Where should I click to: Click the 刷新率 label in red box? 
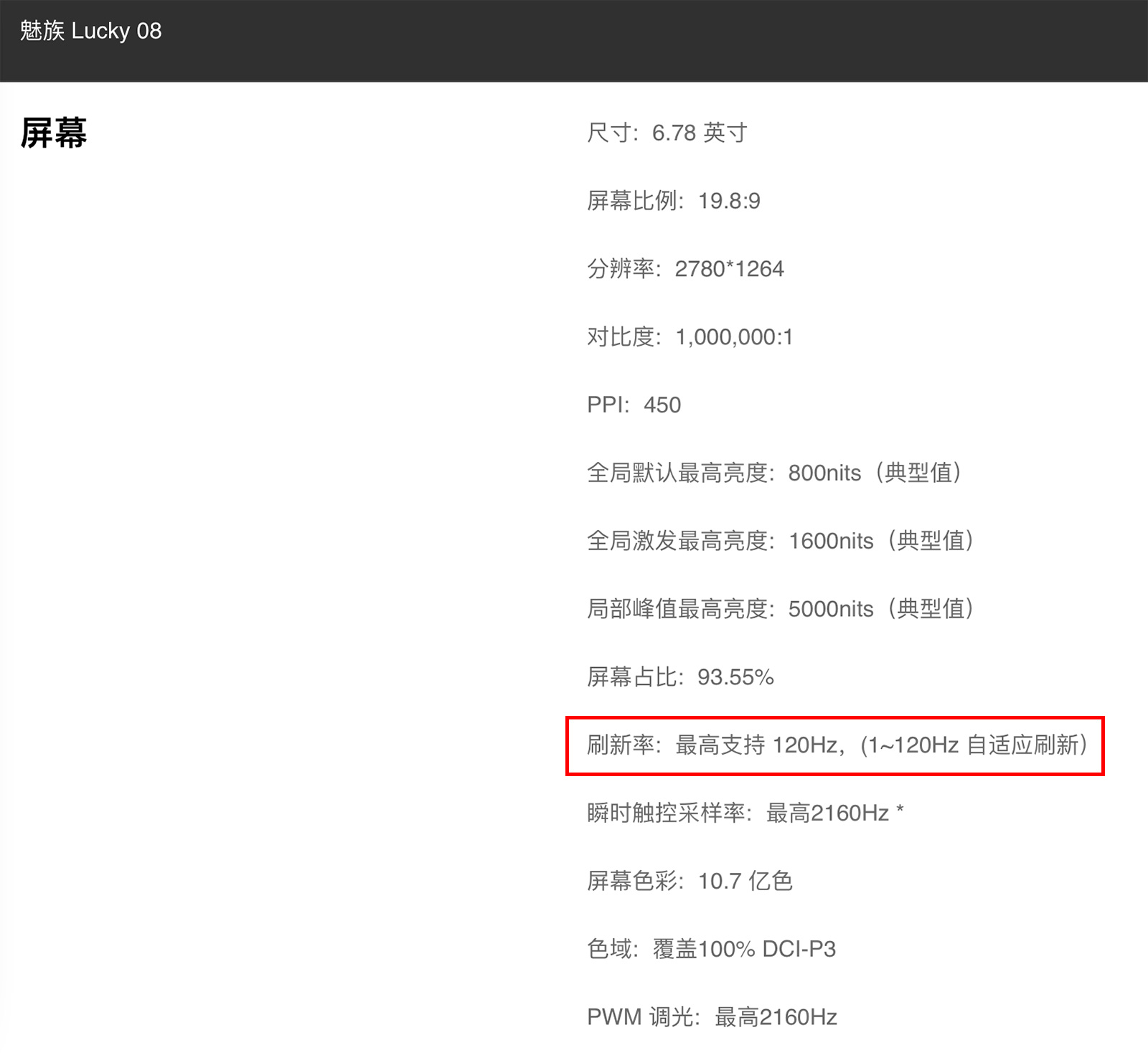pos(620,745)
